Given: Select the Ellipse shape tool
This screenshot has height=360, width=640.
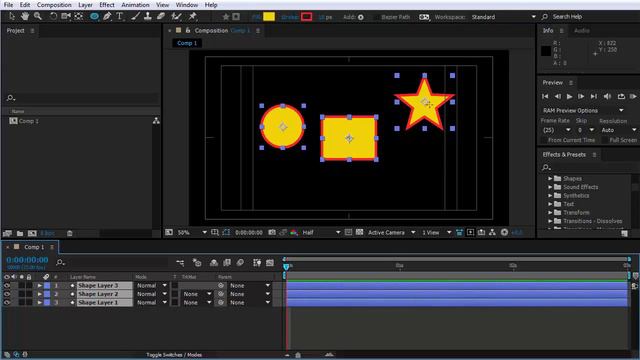Looking at the screenshot, I should [94, 16].
